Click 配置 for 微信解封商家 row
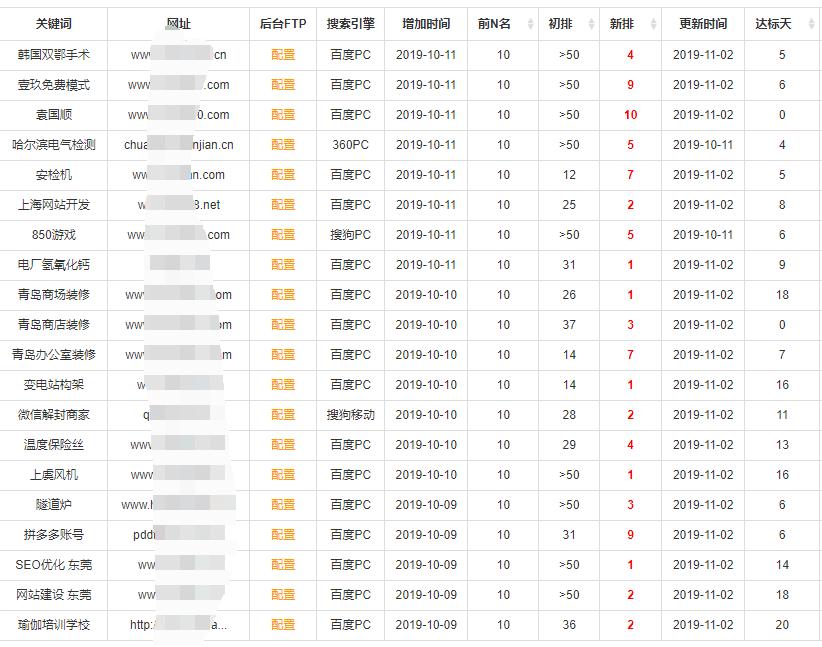Screen dimensions: 822x647 (x=283, y=415)
